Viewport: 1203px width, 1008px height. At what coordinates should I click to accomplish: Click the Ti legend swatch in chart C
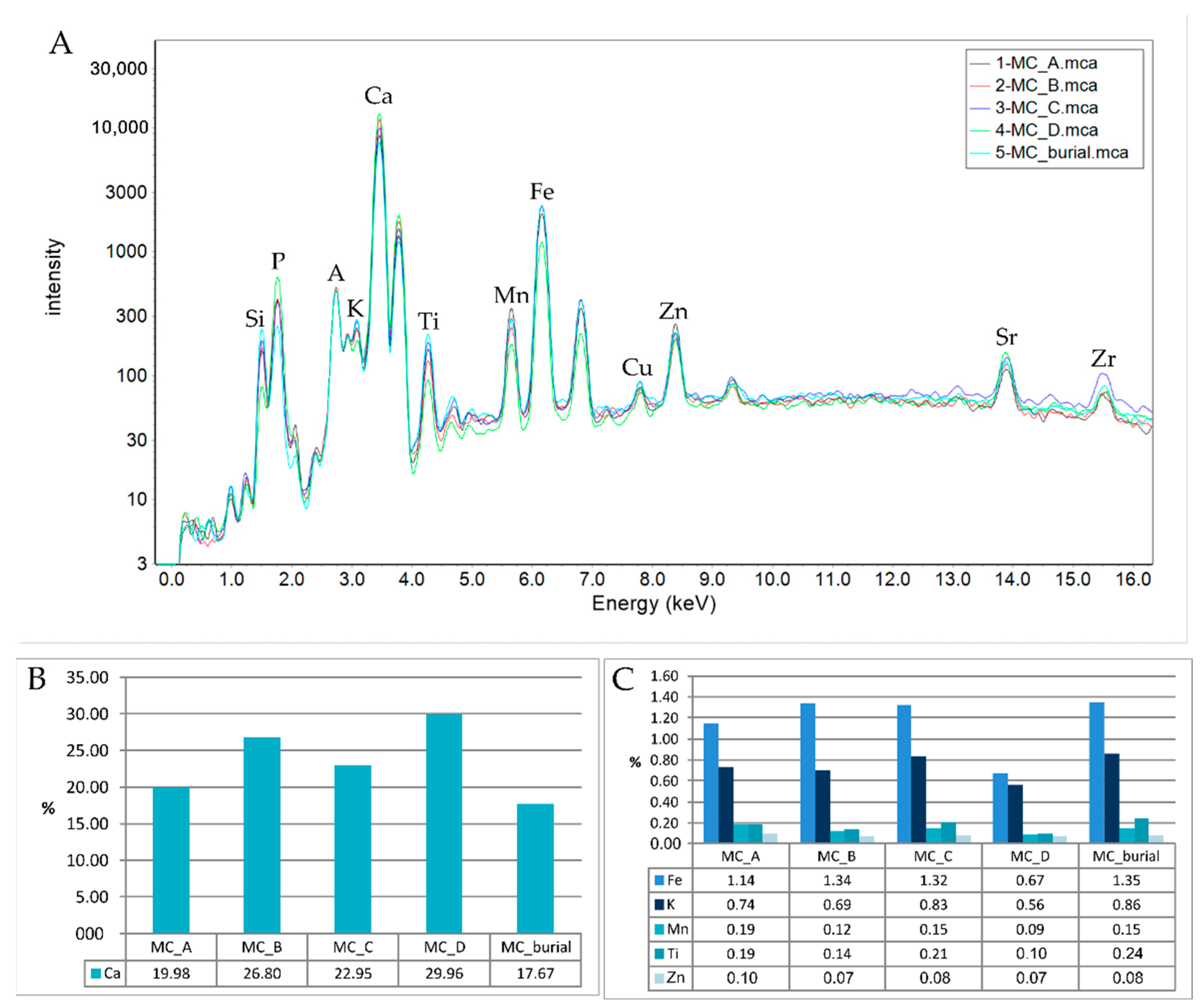click(659, 954)
